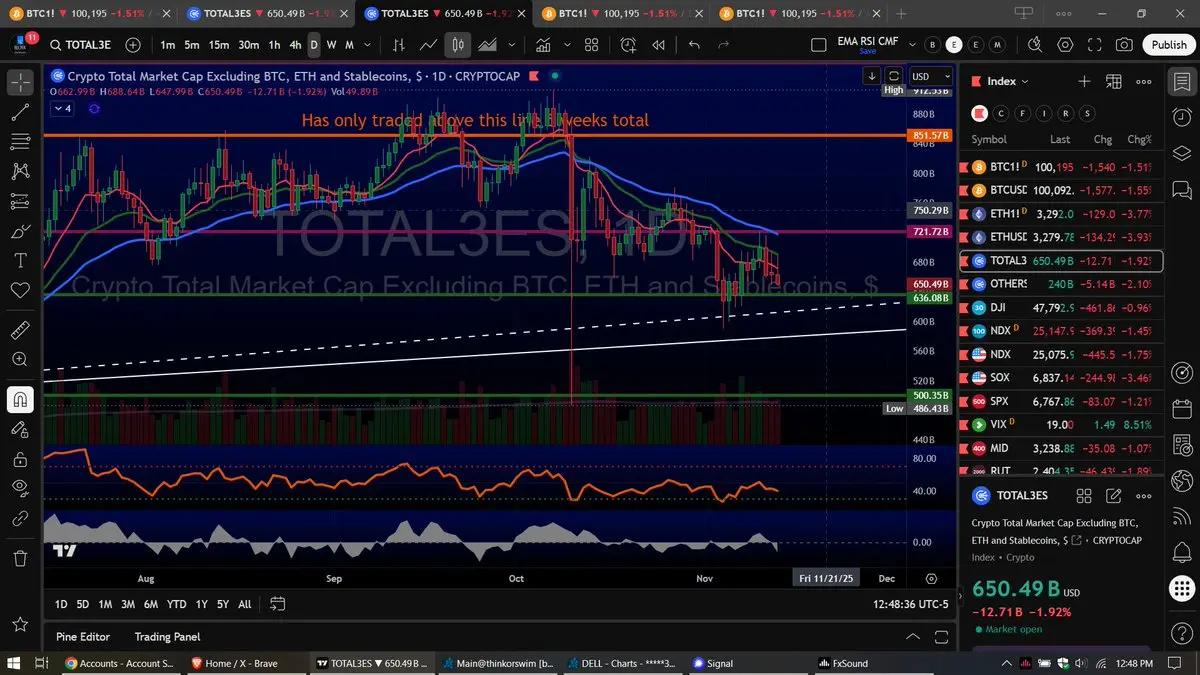
Task: Toggle the red flag watchlist filter
Action: pyautogui.click(x=981, y=113)
